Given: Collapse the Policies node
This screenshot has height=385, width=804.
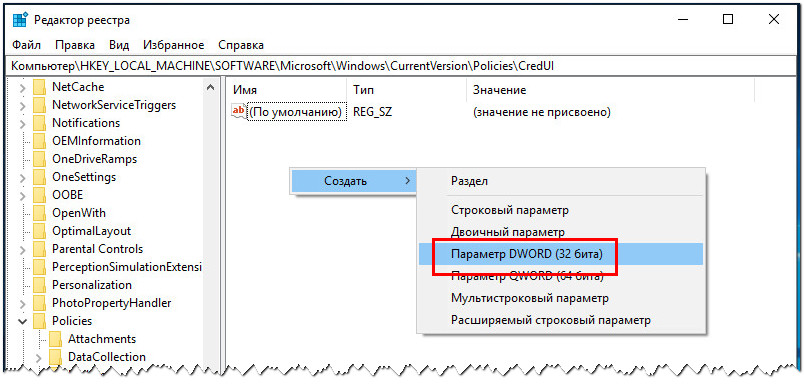Looking at the screenshot, I should [23, 321].
